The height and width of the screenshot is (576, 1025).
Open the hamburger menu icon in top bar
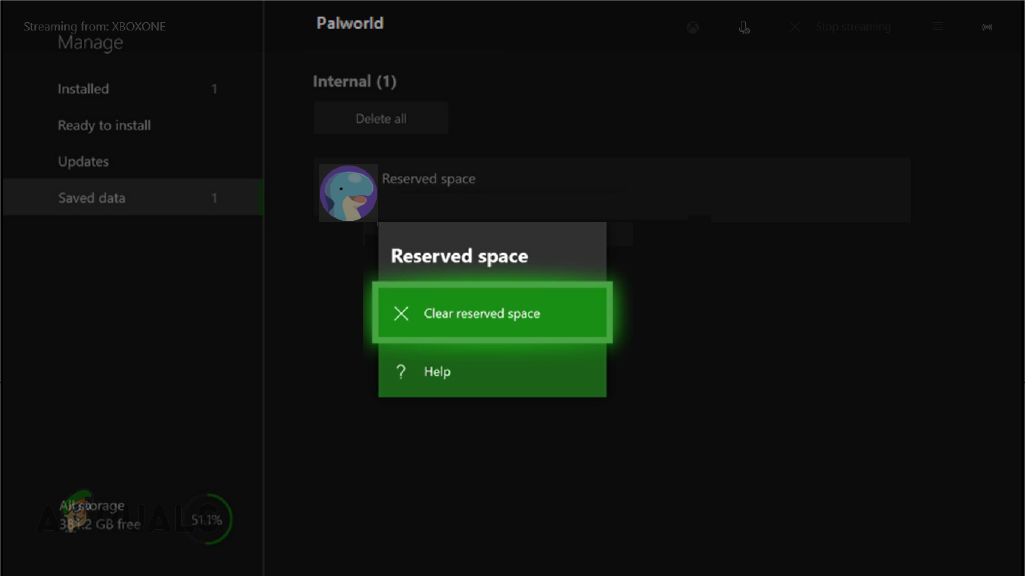coord(938,26)
